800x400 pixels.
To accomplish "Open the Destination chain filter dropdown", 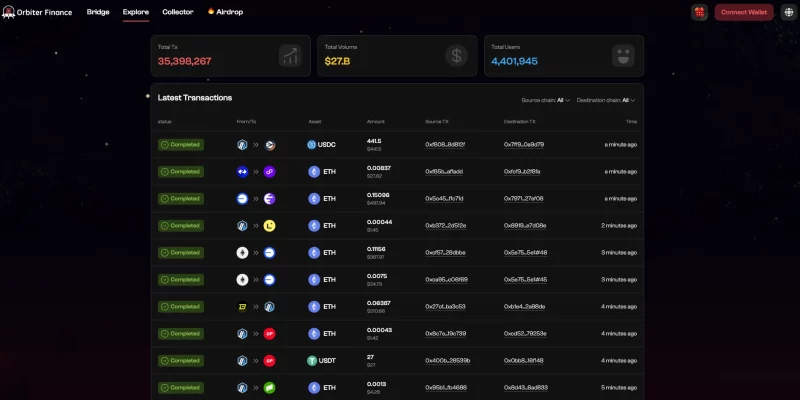I will pyautogui.click(x=606, y=101).
